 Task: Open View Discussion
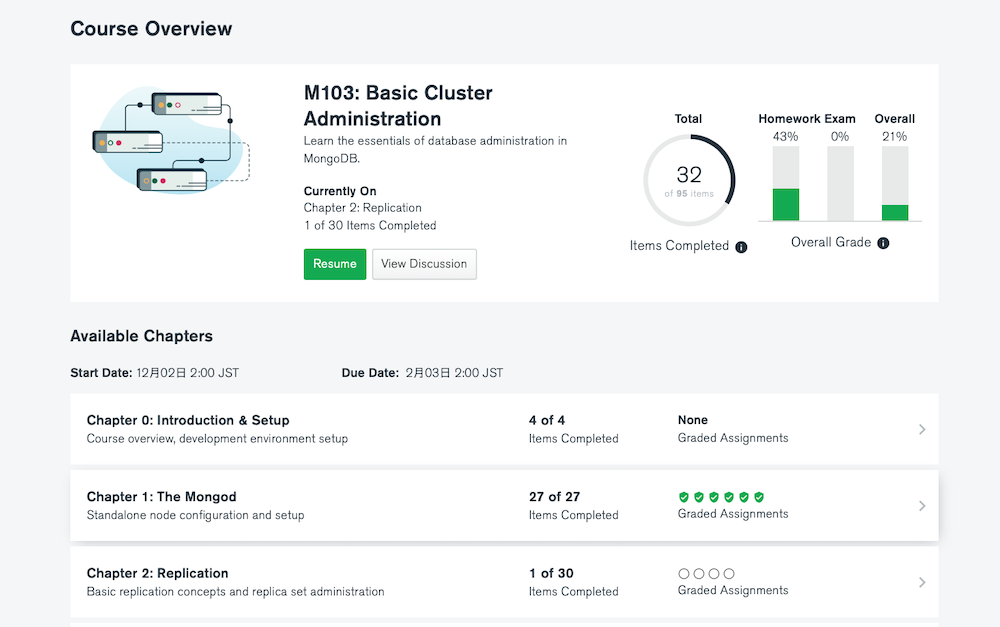424,264
